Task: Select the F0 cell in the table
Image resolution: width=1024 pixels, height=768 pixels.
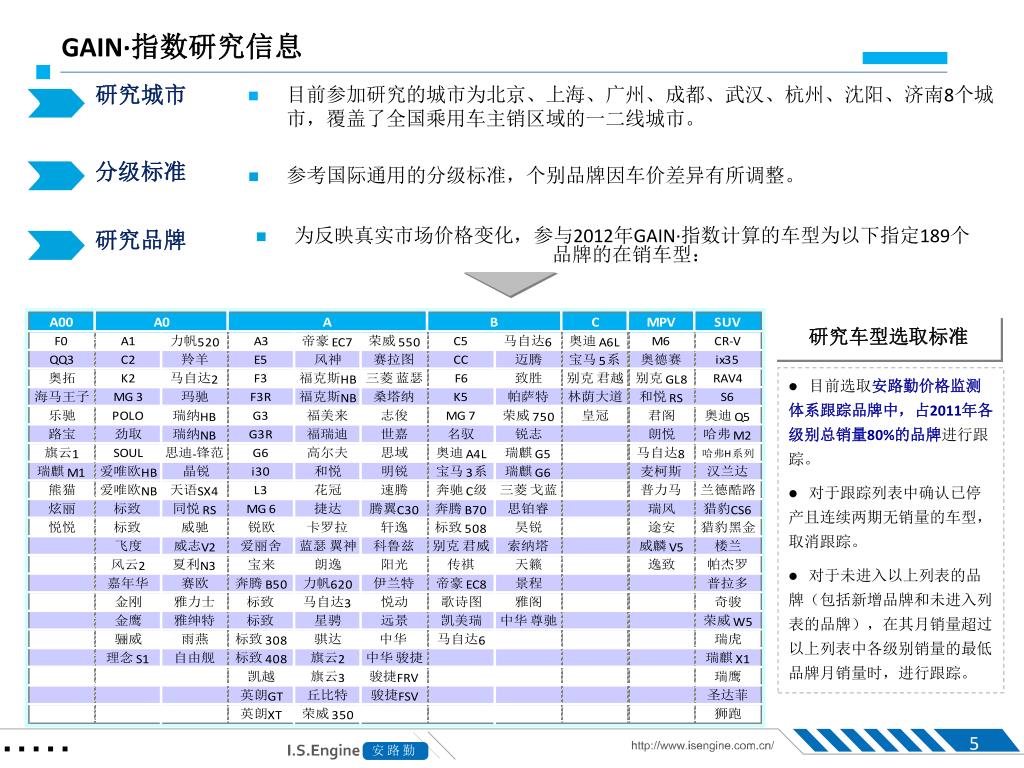Action: click(x=61, y=341)
